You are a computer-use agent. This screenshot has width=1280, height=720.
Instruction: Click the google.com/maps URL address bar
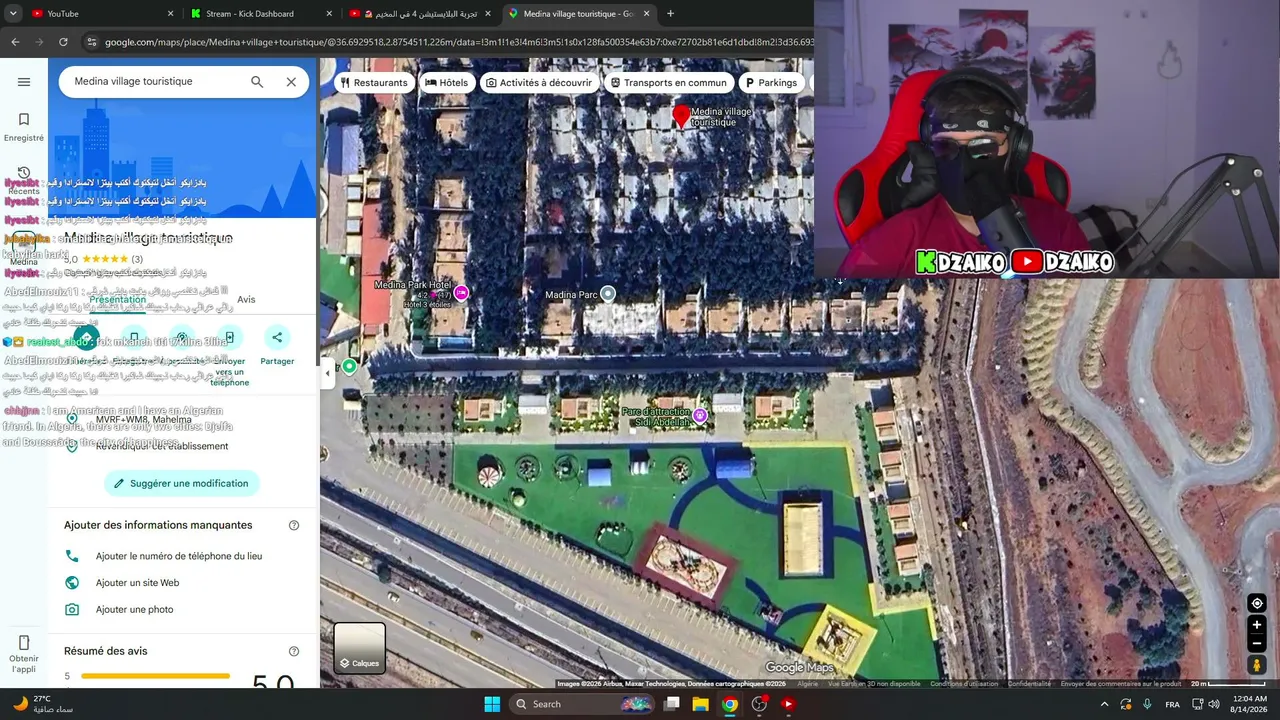point(459,42)
